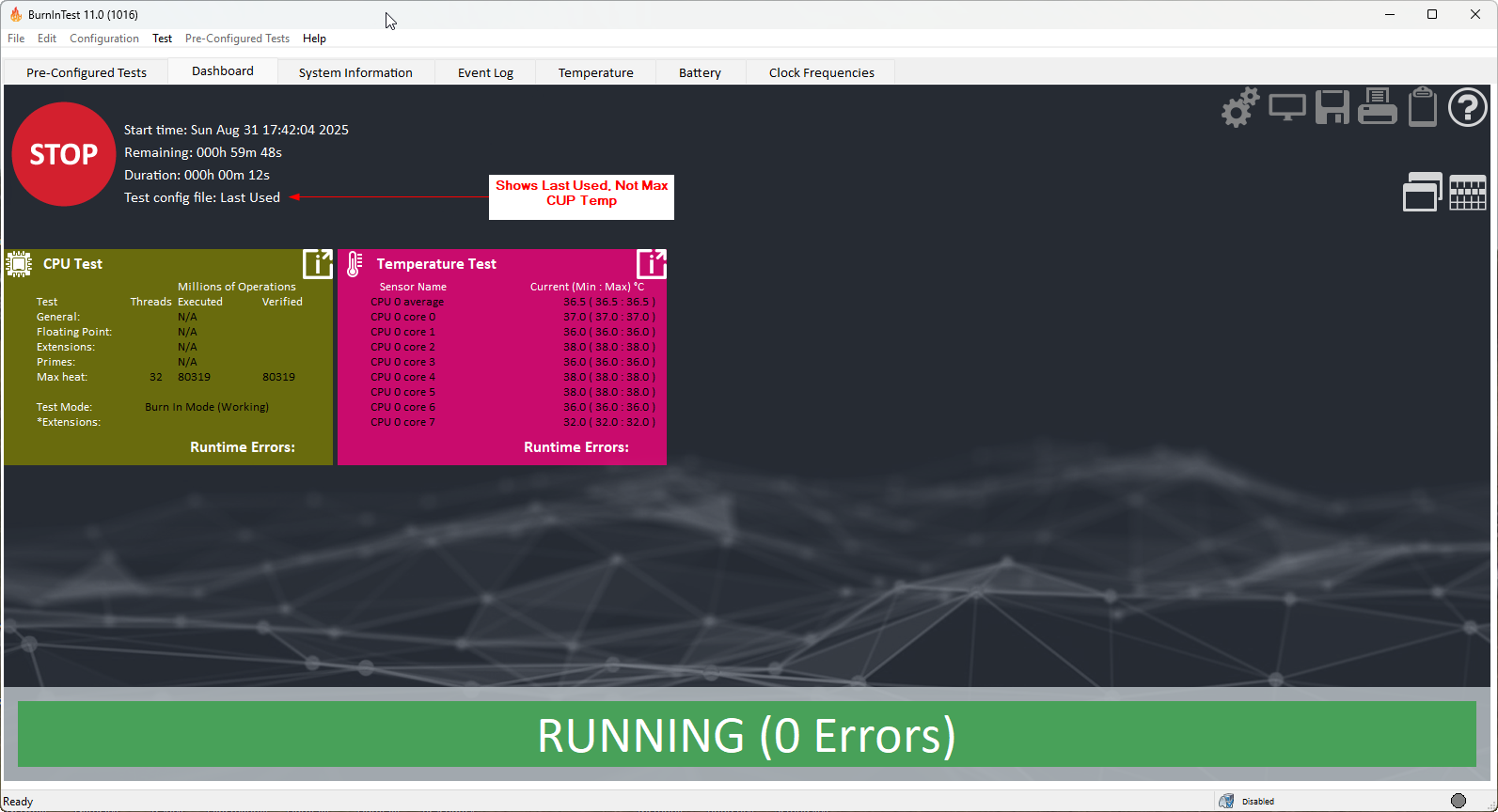Open the File menu
This screenshot has height=812, width=1498.
point(16,39)
